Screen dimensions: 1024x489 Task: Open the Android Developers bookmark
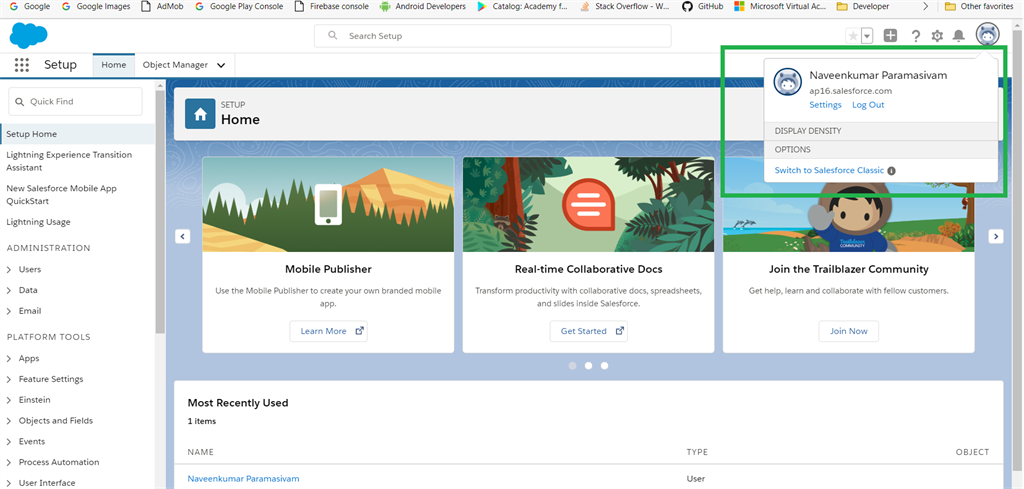(423, 7)
